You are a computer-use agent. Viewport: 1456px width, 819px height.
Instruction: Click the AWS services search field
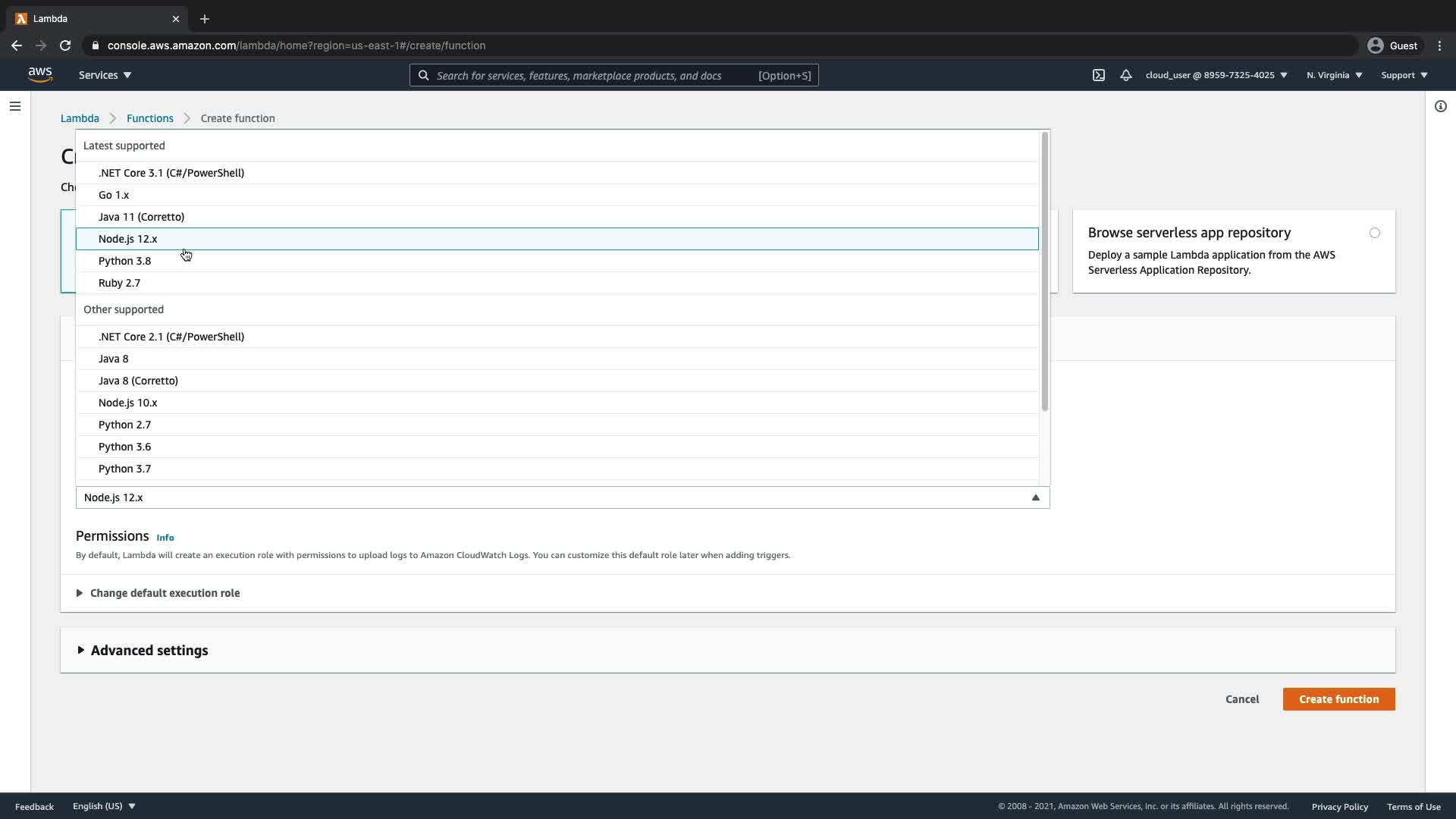[x=591, y=75]
